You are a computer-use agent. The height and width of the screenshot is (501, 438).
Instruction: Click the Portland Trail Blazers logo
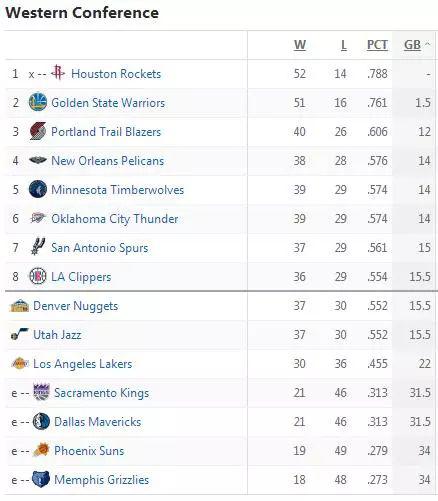click(38, 131)
